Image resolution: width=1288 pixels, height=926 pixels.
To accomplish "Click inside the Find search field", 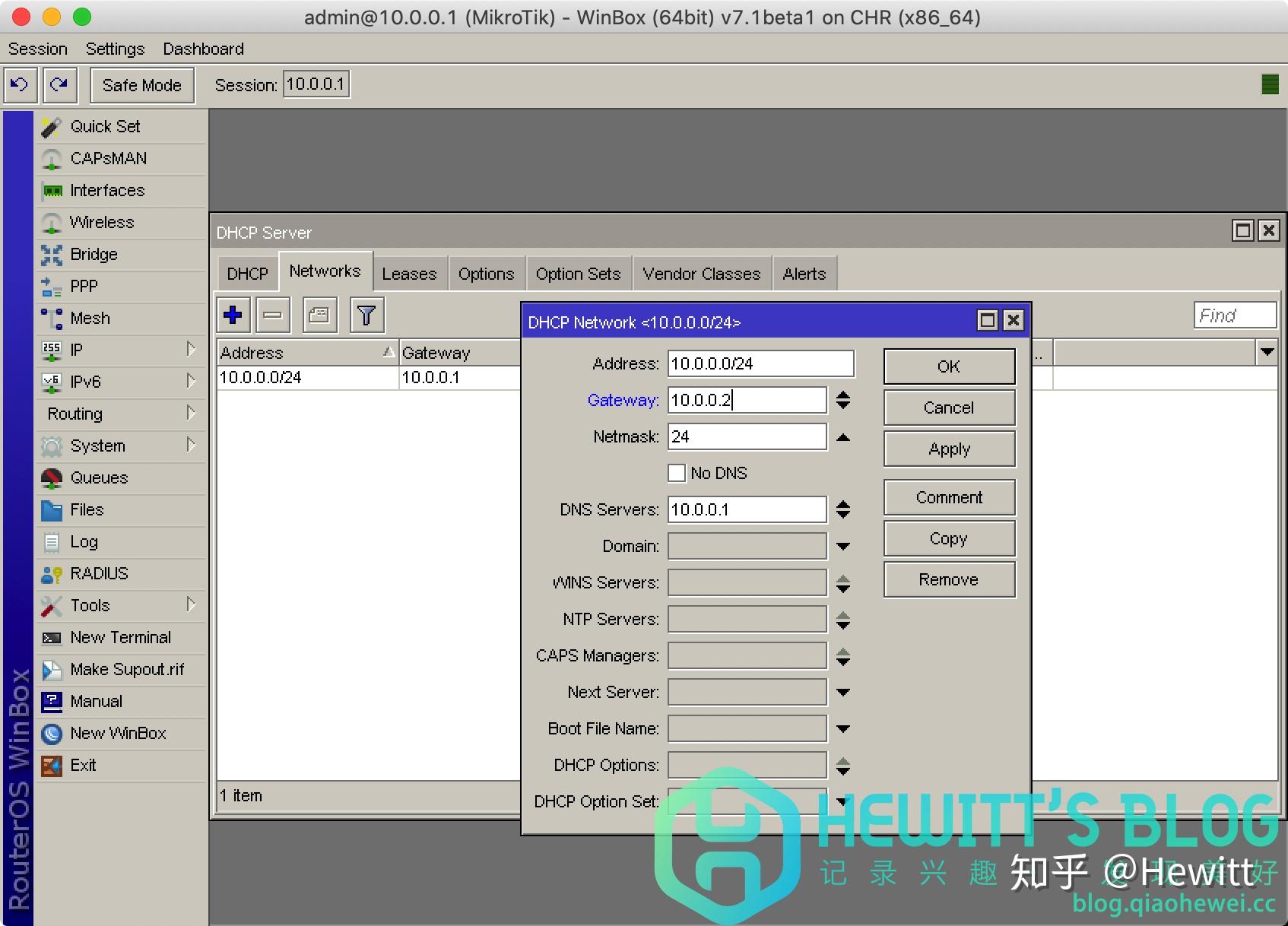I will [1233, 314].
